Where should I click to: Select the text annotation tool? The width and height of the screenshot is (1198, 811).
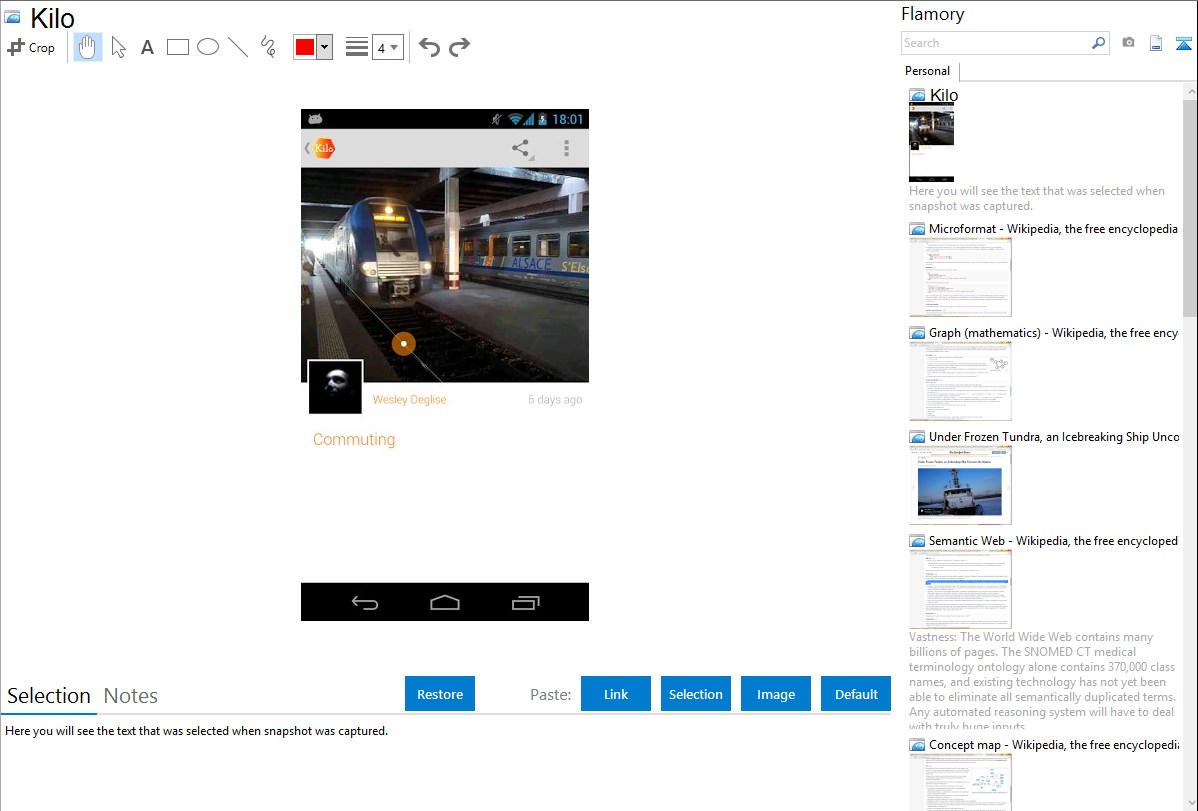point(147,47)
